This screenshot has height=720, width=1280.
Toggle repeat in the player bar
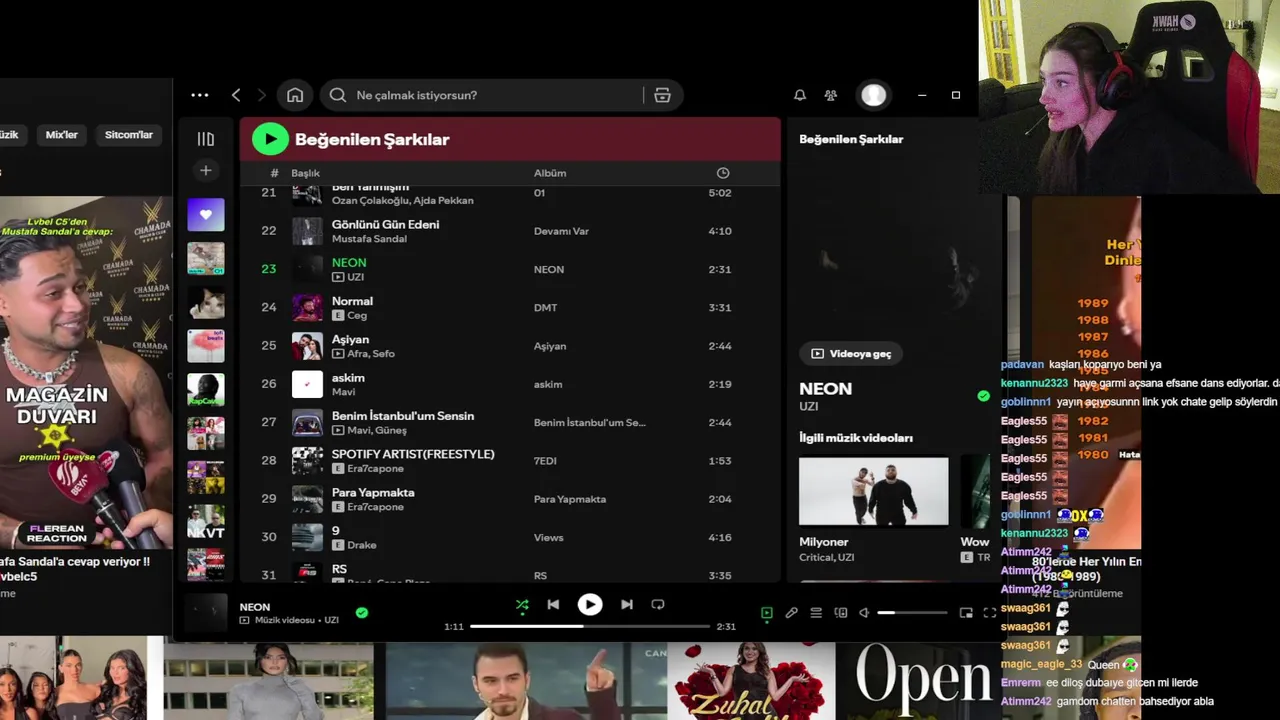[658, 604]
